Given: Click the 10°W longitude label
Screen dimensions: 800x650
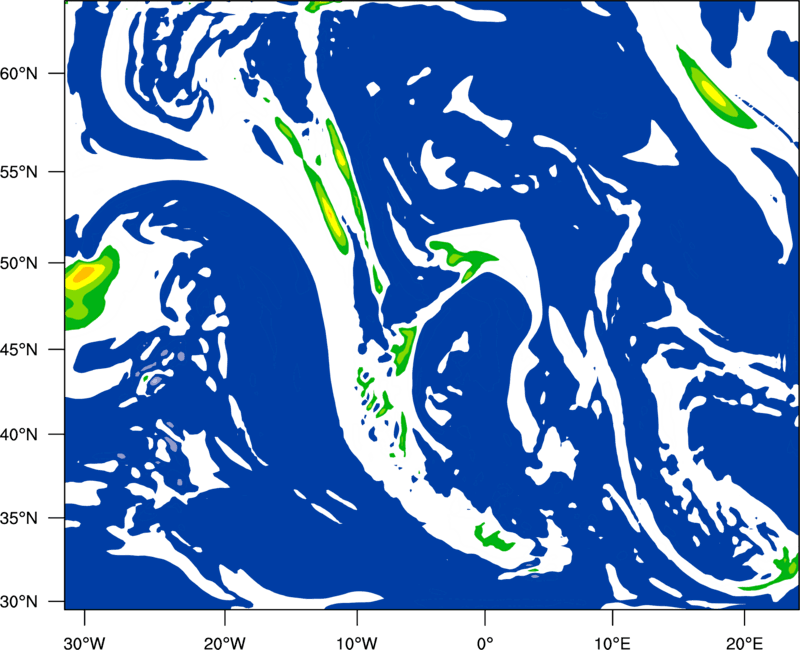Looking at the screenshot, I should coord(357,642).
